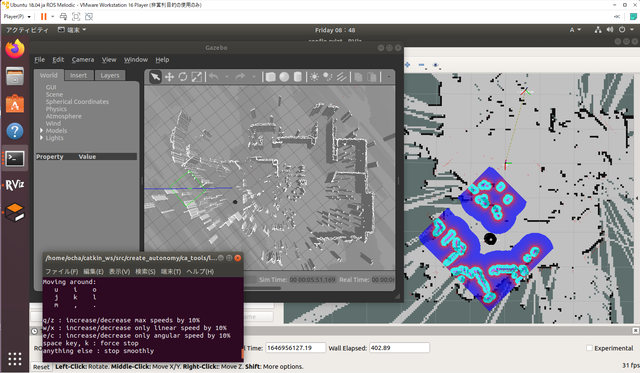Open the undo history dropdown arrow
Viewport: 640px width, 373px height.
pos(227,77)
